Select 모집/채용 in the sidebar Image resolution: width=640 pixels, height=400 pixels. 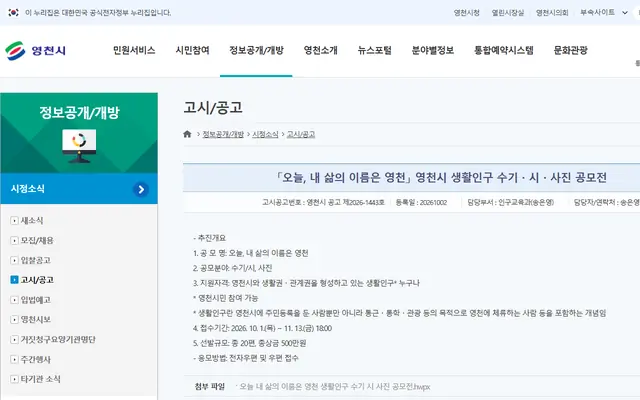point(37,240)
